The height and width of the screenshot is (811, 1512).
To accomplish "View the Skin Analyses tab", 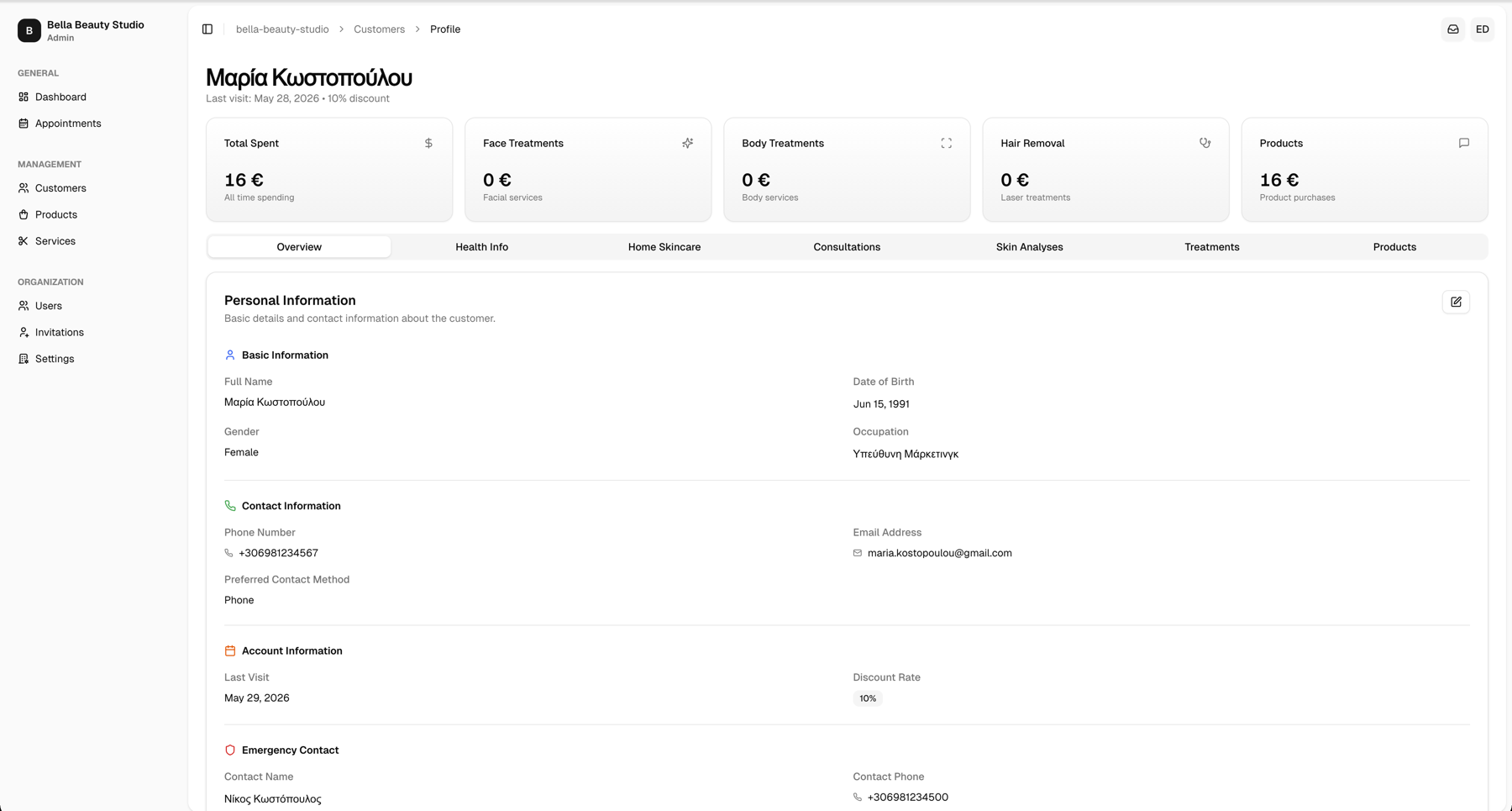I will point(1029,247).
